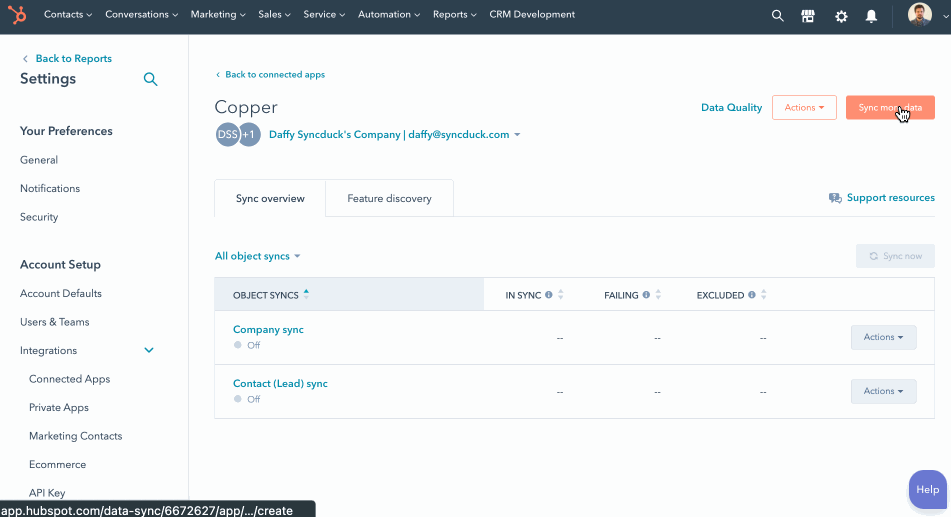The height and width of the screenshot is (517, 951).
Task: Sort the IN SYNC column arrows
Action: pyautogui.click(x=560, y=295)
